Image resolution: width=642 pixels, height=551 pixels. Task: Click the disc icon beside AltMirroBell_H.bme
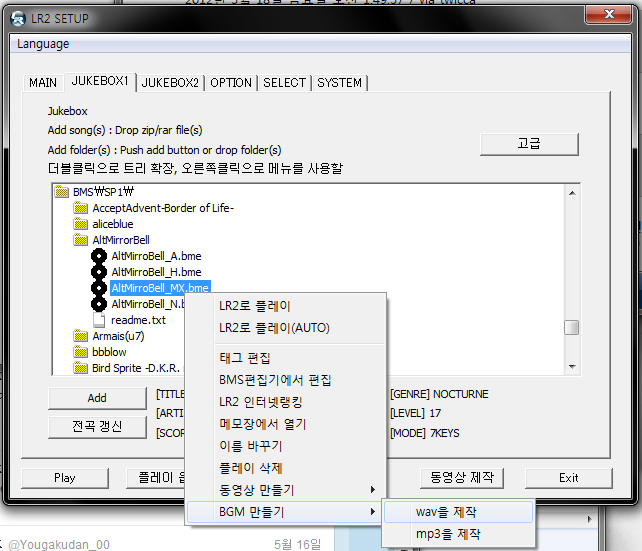[x=99, y=272]
